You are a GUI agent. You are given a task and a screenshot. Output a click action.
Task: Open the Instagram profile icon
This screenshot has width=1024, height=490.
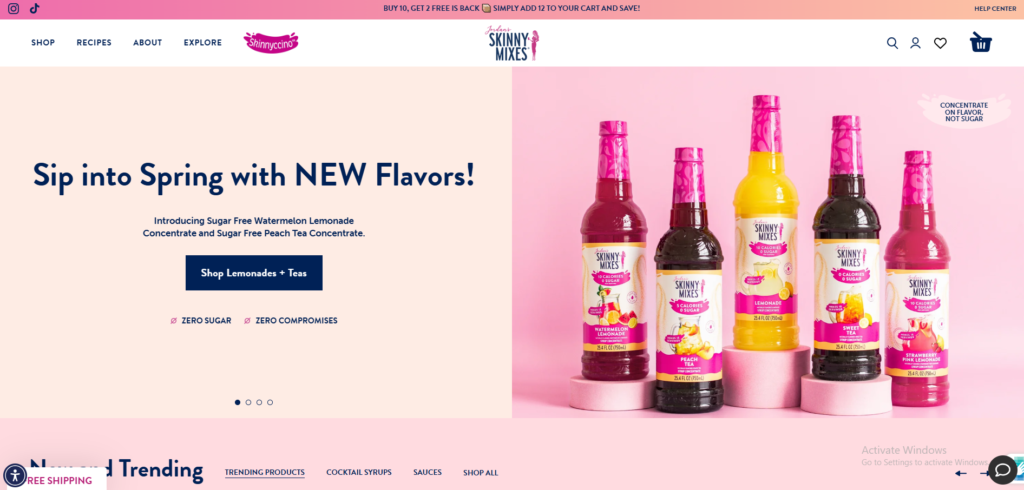13,9
